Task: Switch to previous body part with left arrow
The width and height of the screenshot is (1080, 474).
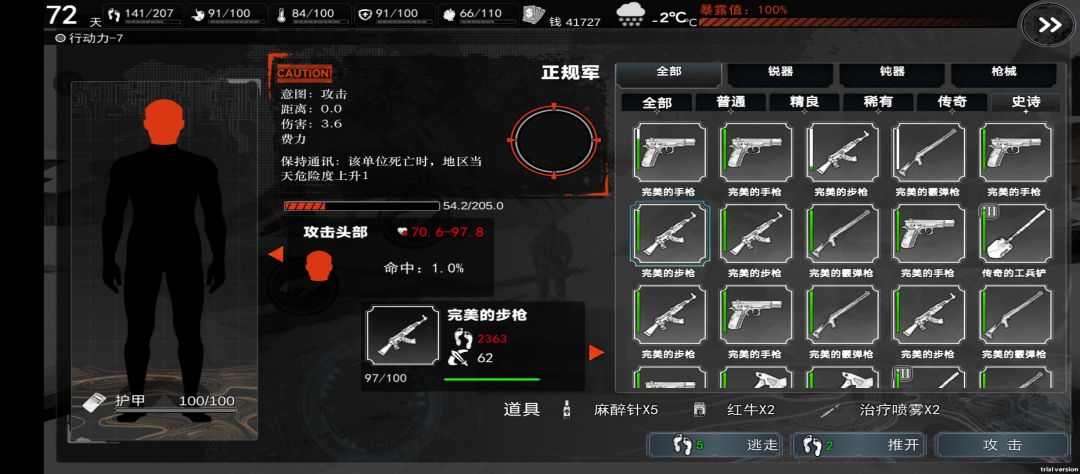Action: 276,255
